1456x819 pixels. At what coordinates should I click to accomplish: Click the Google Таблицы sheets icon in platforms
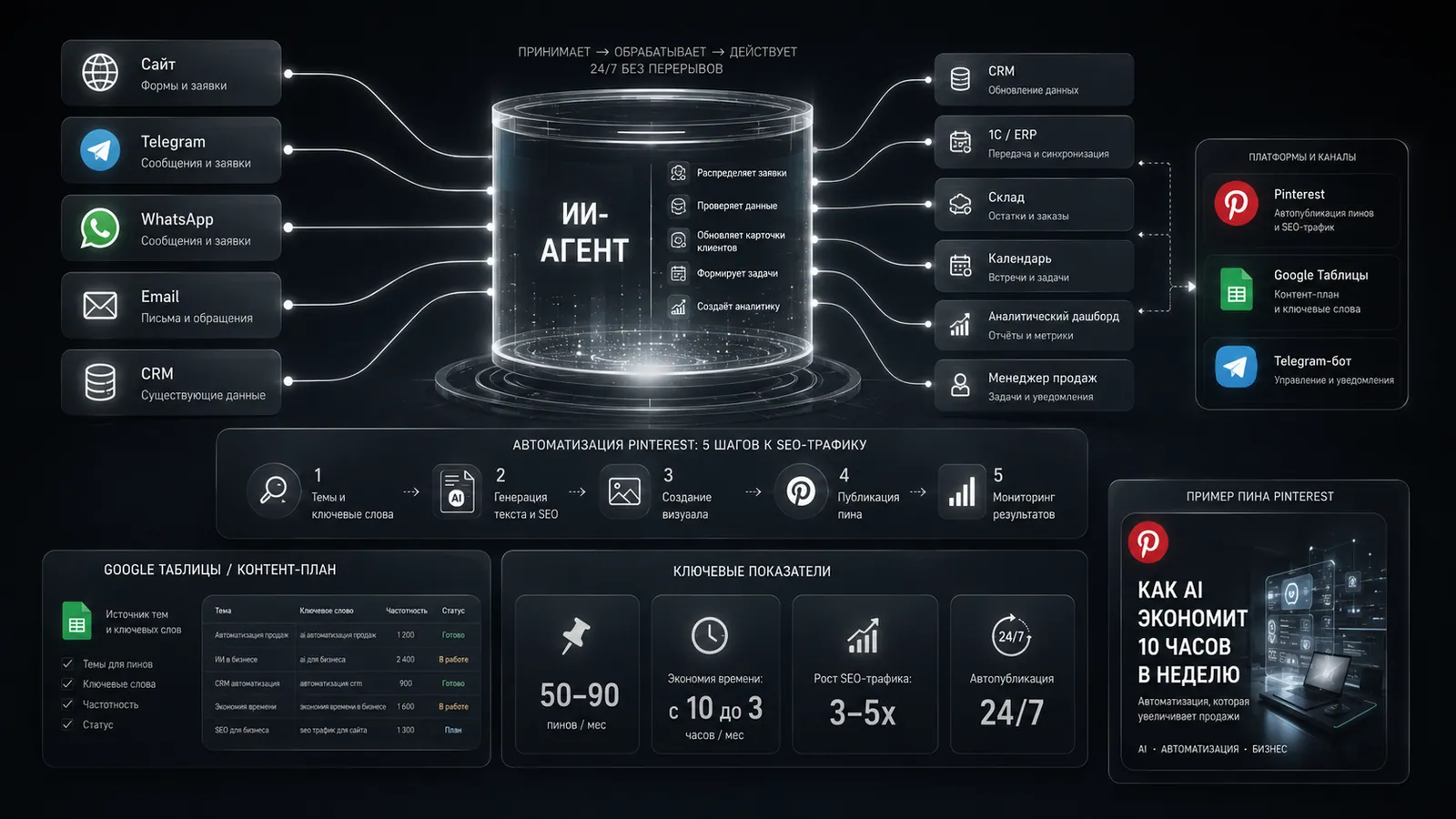point(1237,289)
